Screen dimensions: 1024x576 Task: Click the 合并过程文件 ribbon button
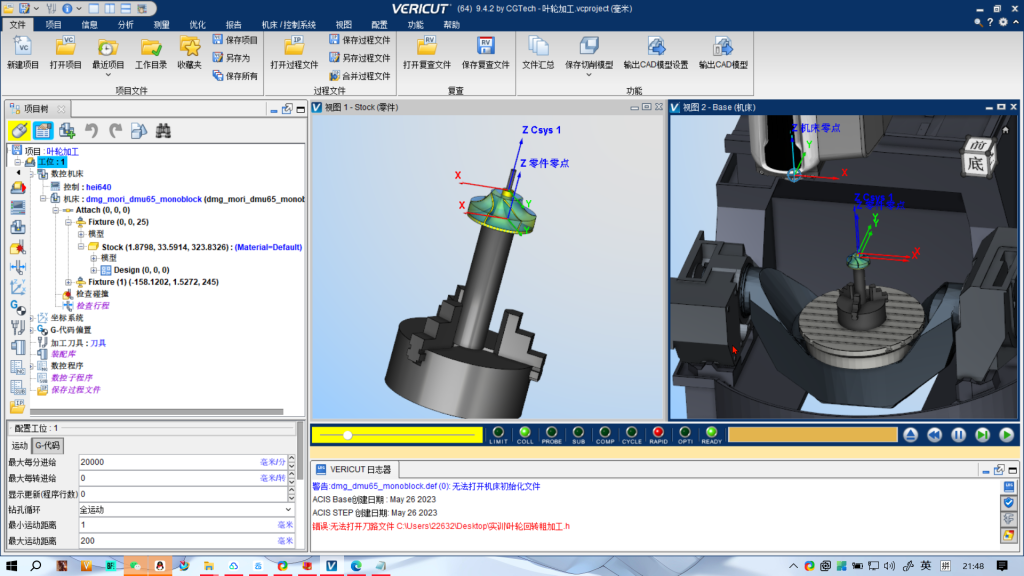360,76
